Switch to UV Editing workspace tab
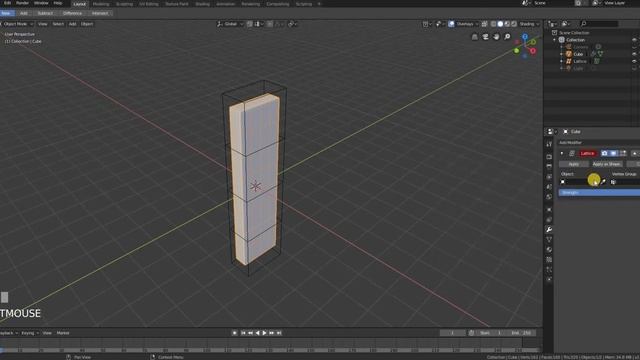 click(x=149, y=4)
